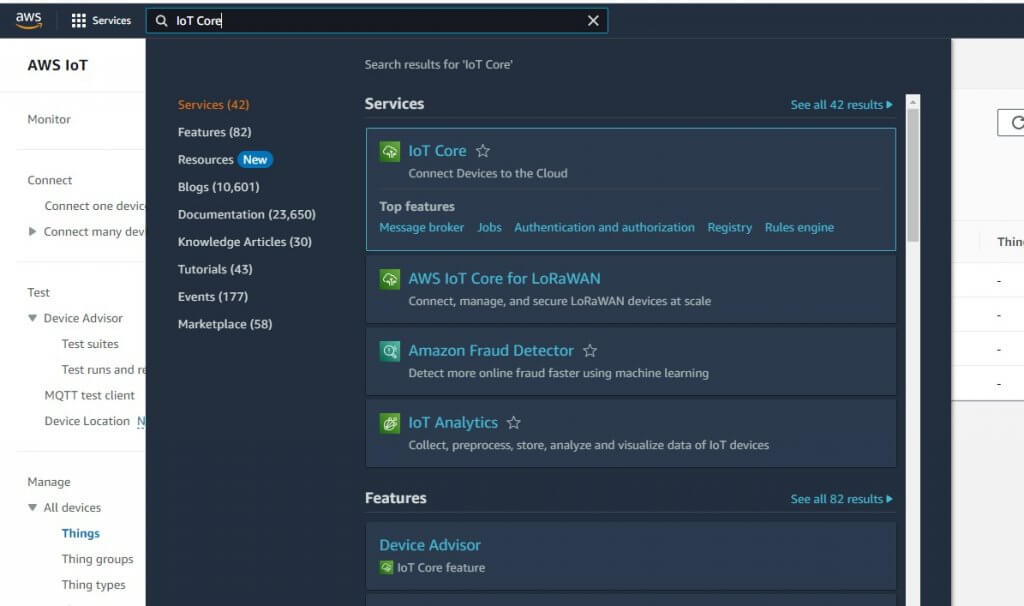The height and width of the screenshot is (606, 1024).
Task: Collapse the Device Advisor tree section
Action: point(35,318)
